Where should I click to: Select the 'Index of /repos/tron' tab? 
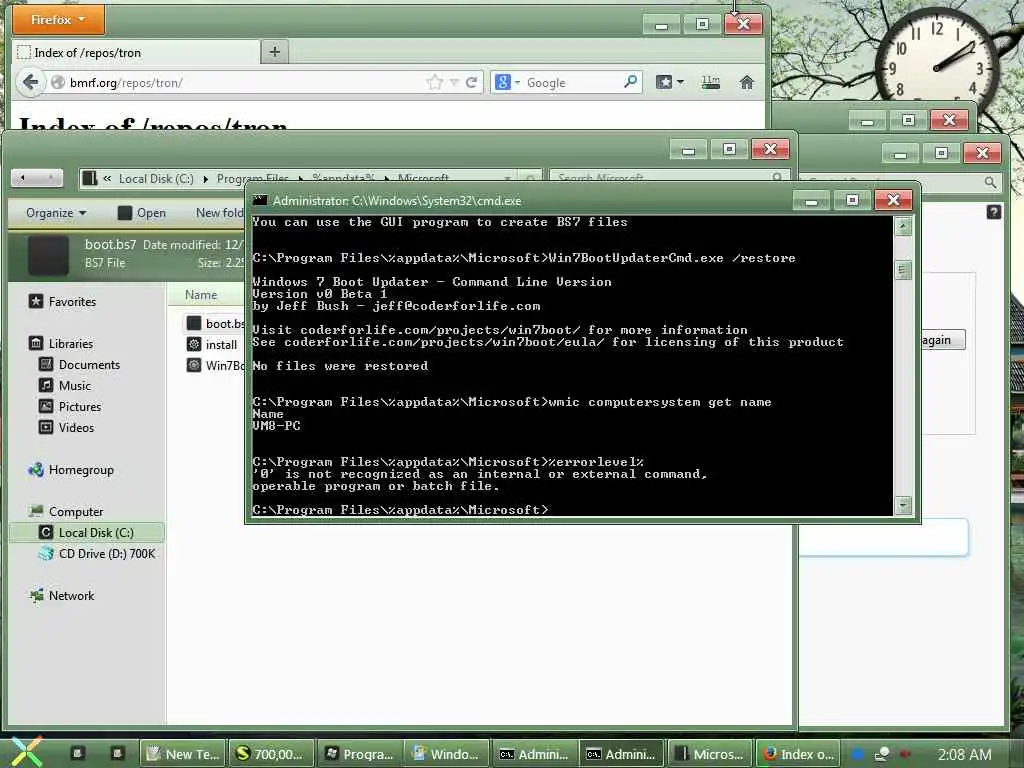pos(135,52)
